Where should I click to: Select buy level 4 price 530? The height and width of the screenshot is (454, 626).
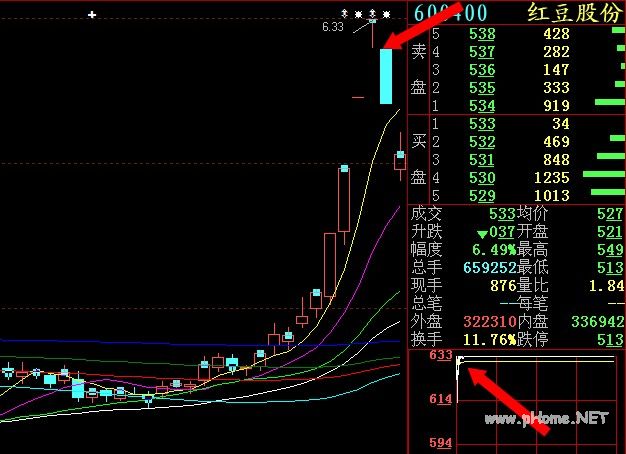[482, 178]
